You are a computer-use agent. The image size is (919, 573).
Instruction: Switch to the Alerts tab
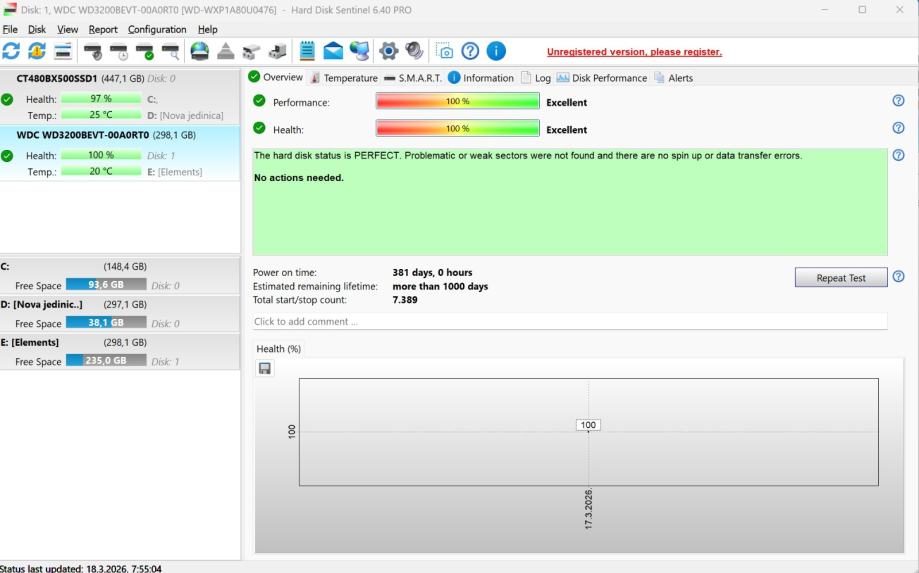click(673, 78)
